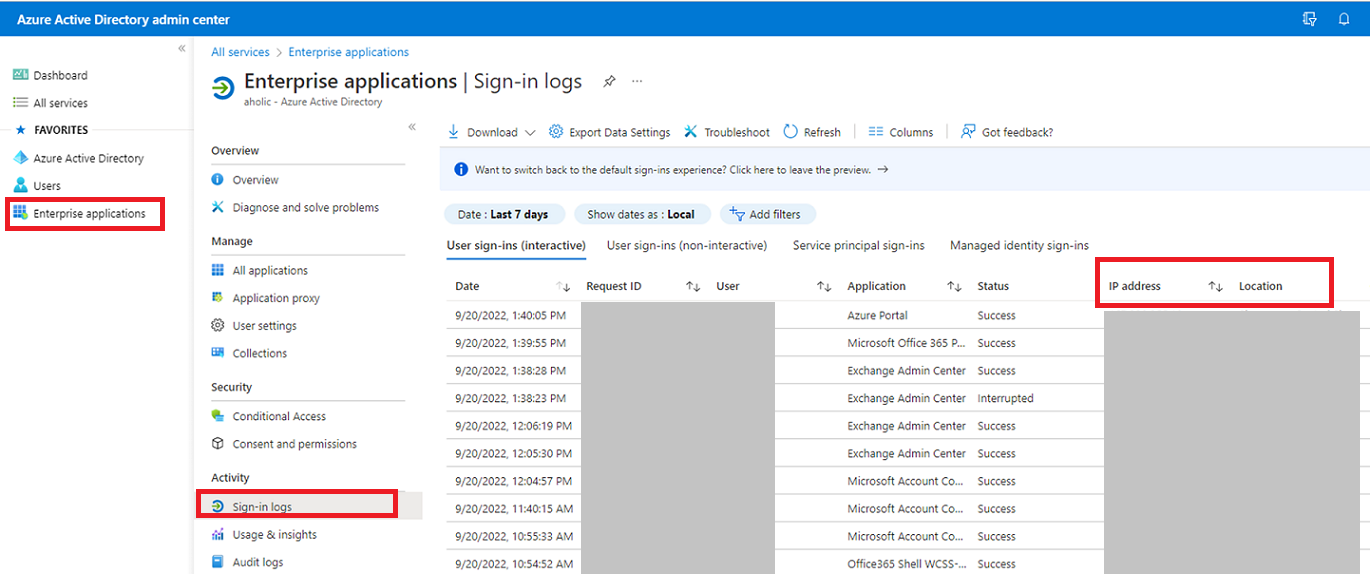Click the leave preview banner arrow
The image size is (1370, 574).
tap(883, 170)
